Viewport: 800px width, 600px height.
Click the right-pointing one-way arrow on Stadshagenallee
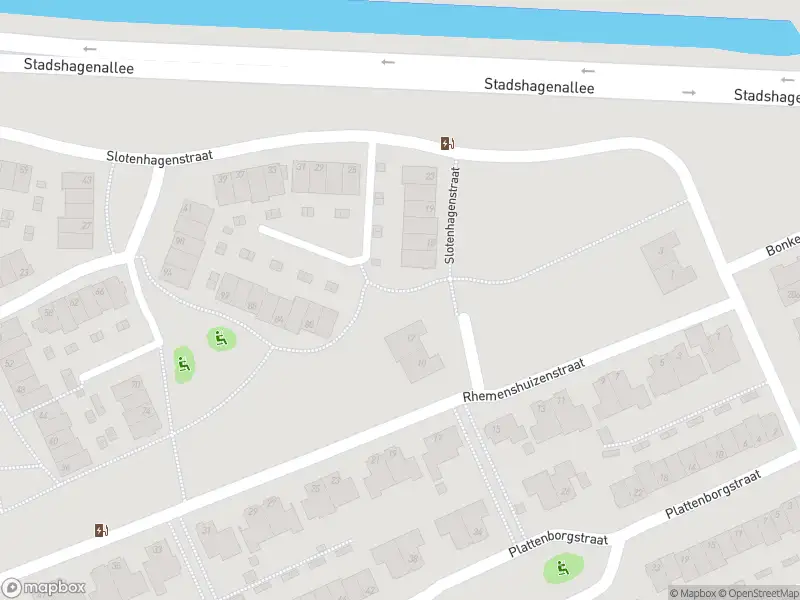pyautogui.click(x=689, y=92)
